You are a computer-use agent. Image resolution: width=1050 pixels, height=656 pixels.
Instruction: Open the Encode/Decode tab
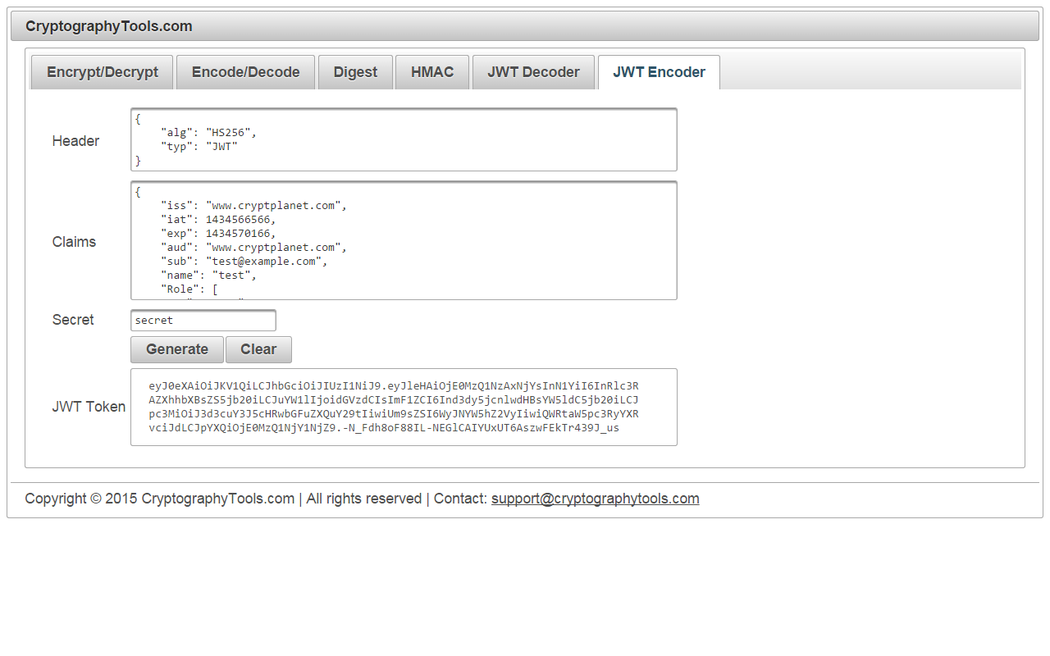point(245,72)
